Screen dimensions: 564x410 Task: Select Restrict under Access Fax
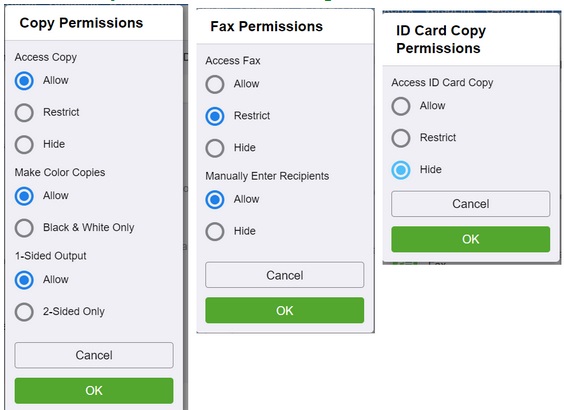coord(215,116)
